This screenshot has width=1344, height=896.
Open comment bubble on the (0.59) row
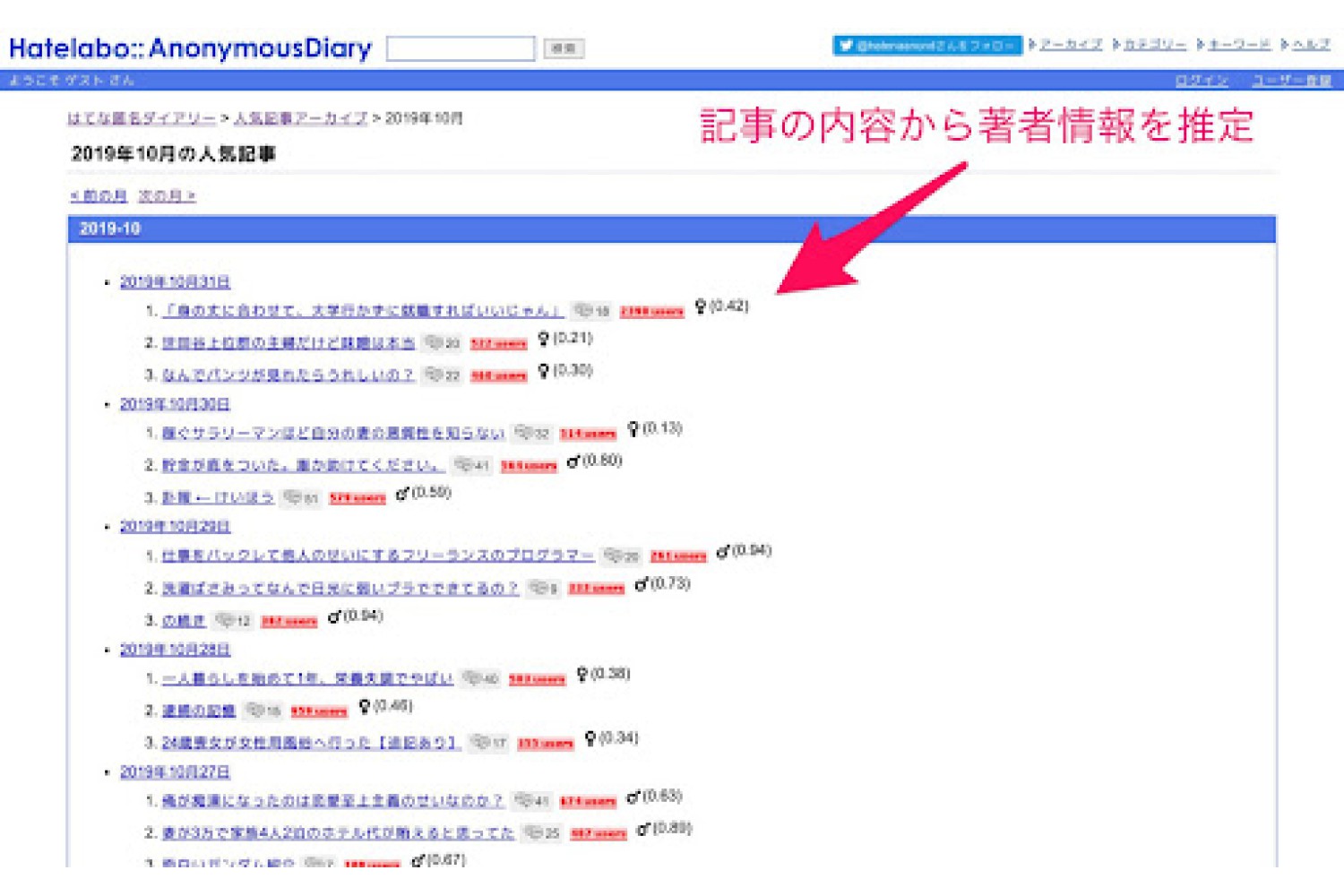[301, 497]
